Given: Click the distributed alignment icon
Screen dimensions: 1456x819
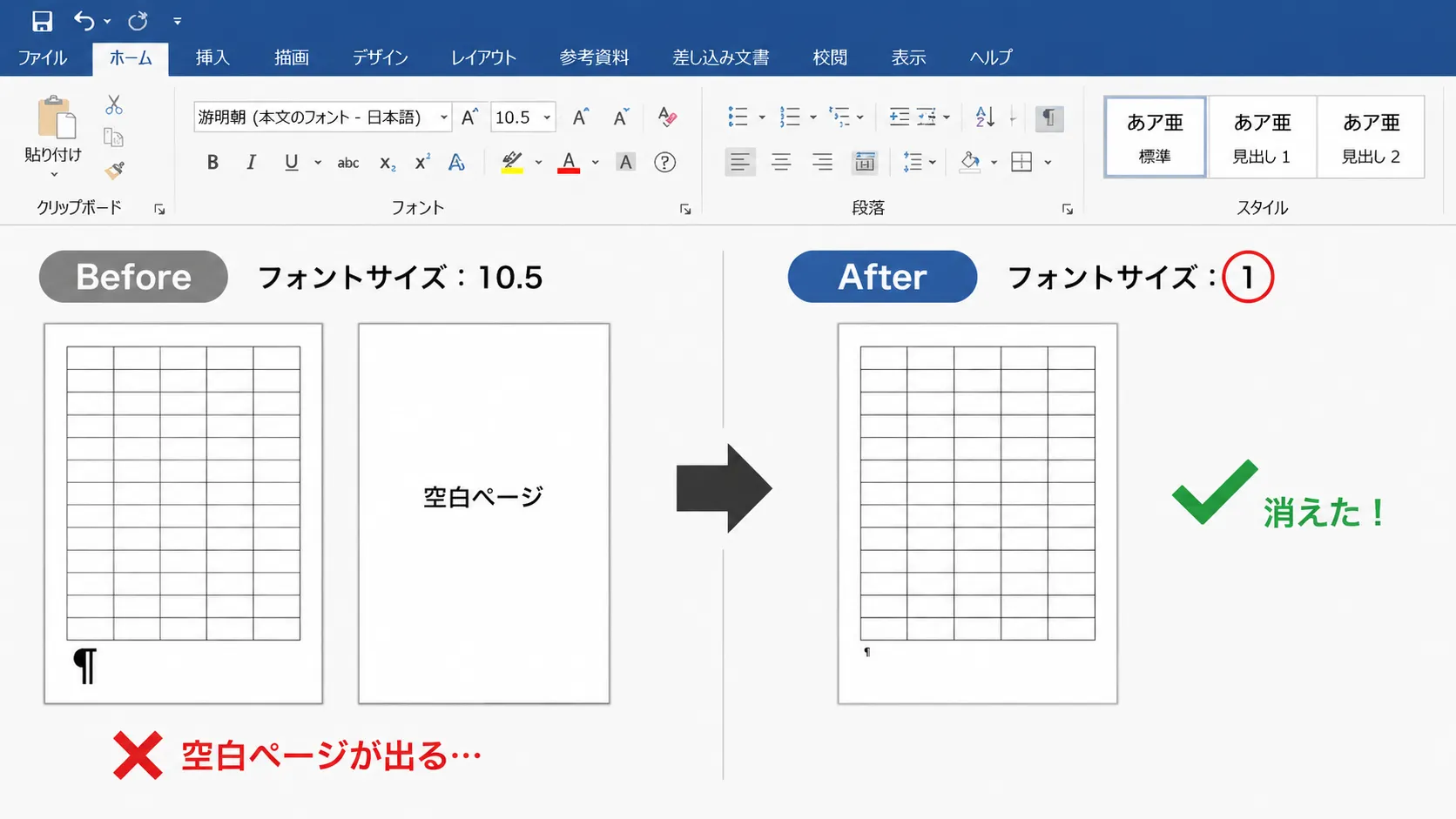Looking at the screenshot, I should [x=865, y=162].
